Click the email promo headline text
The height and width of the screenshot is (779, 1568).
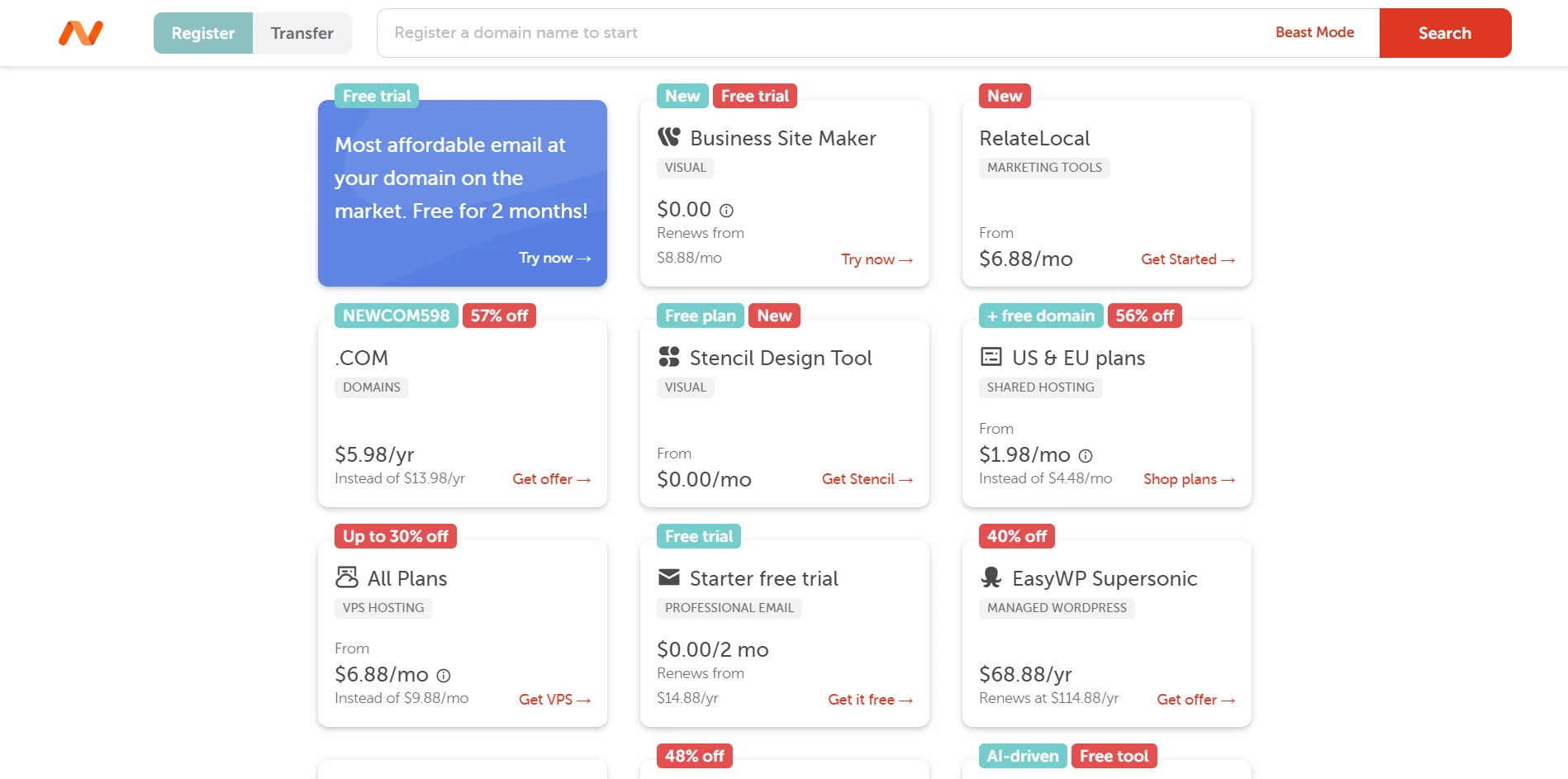click(x=461, y=178)
